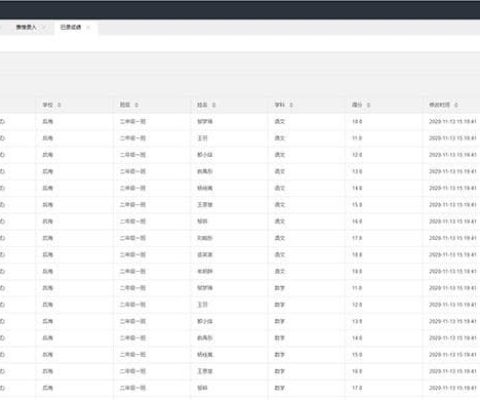Sort by the 学校 column sort icon

[59, 105]
